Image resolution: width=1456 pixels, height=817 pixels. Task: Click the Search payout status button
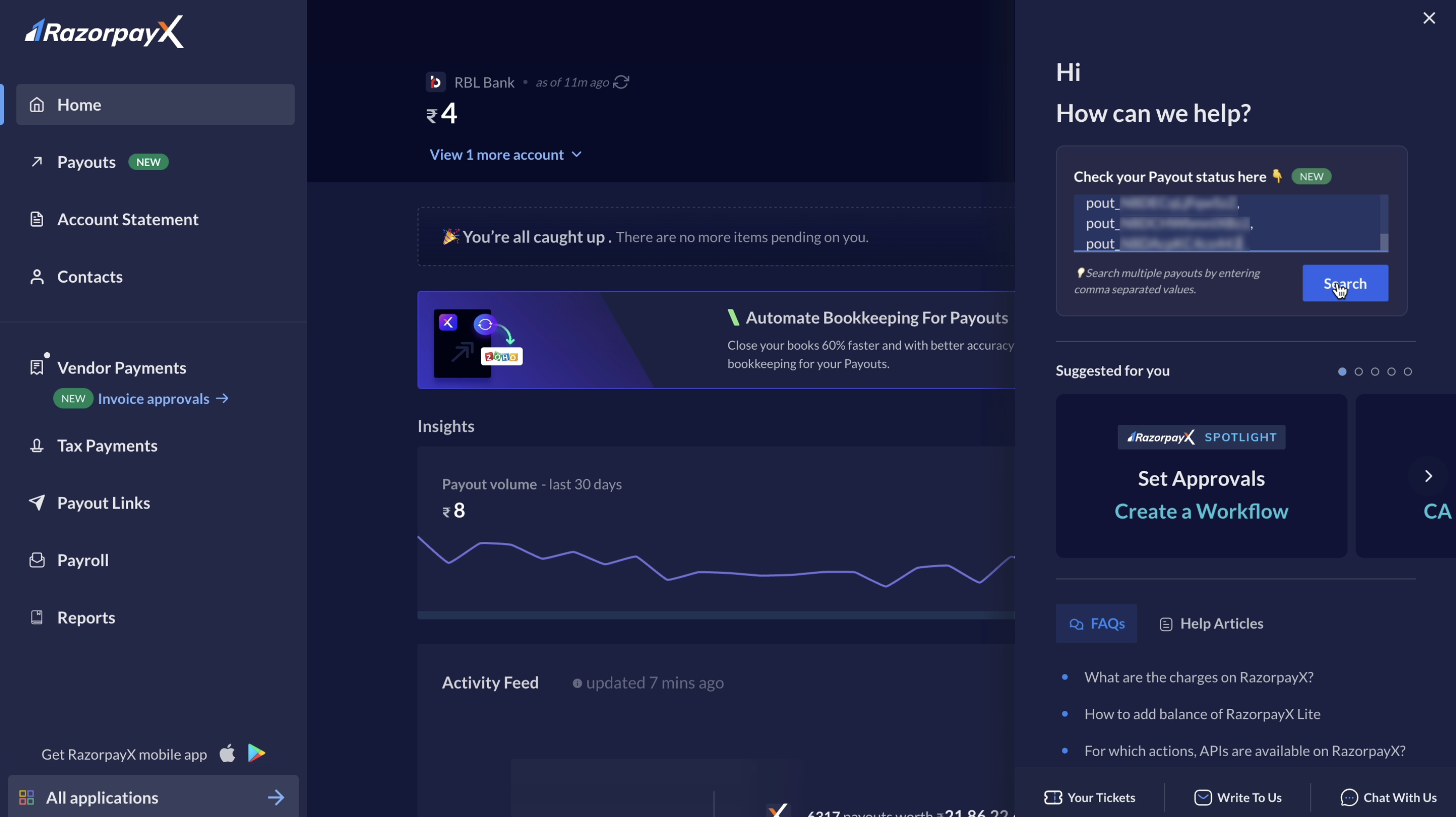tap(1345, 283)
